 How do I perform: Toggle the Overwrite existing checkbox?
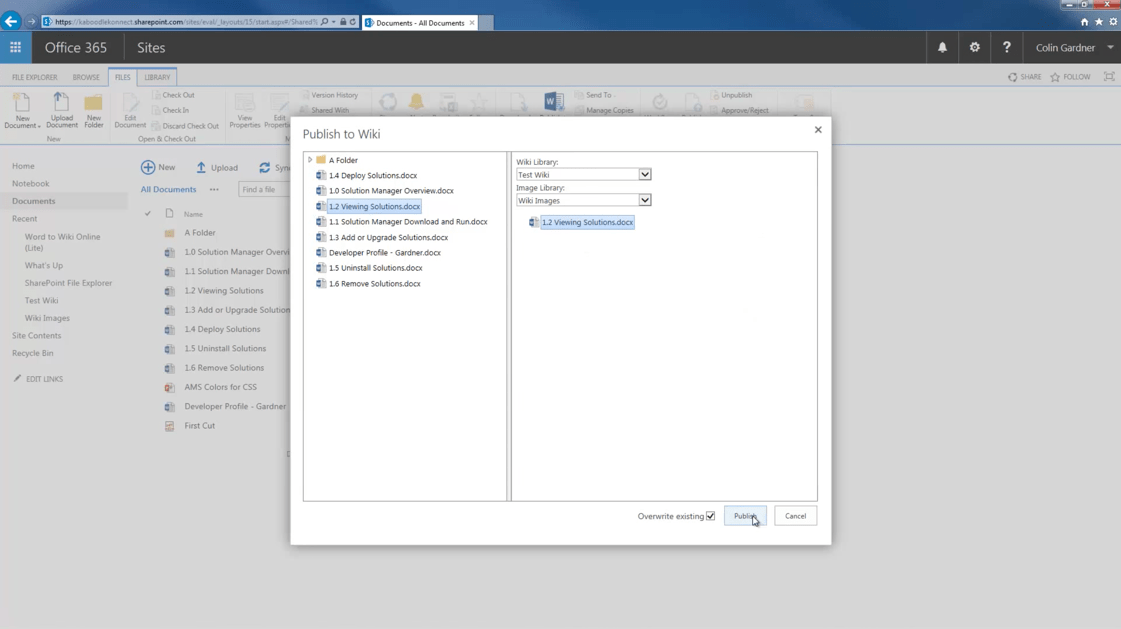(711, 516)
